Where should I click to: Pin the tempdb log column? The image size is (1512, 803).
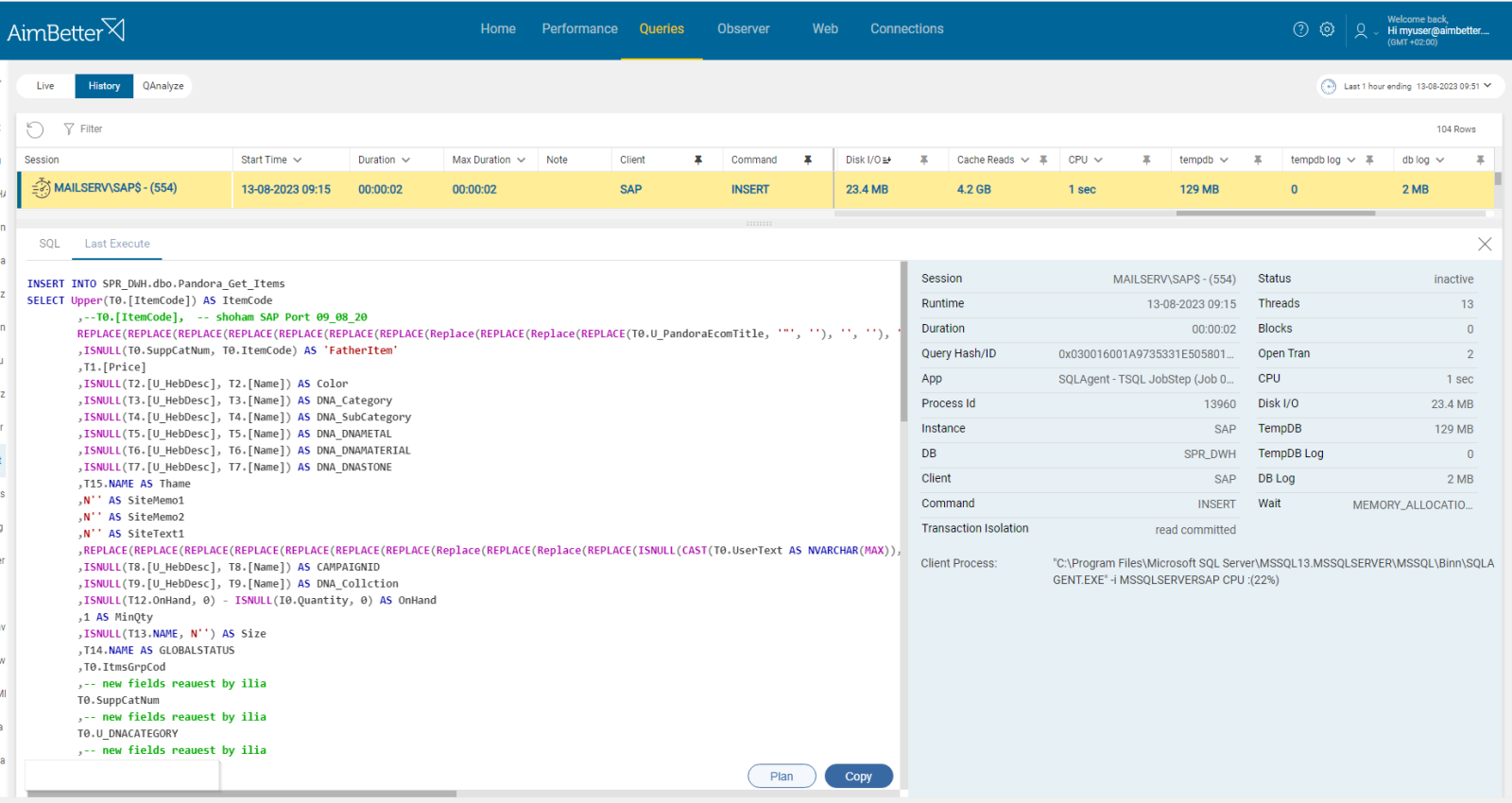(x=1369, y=160)
